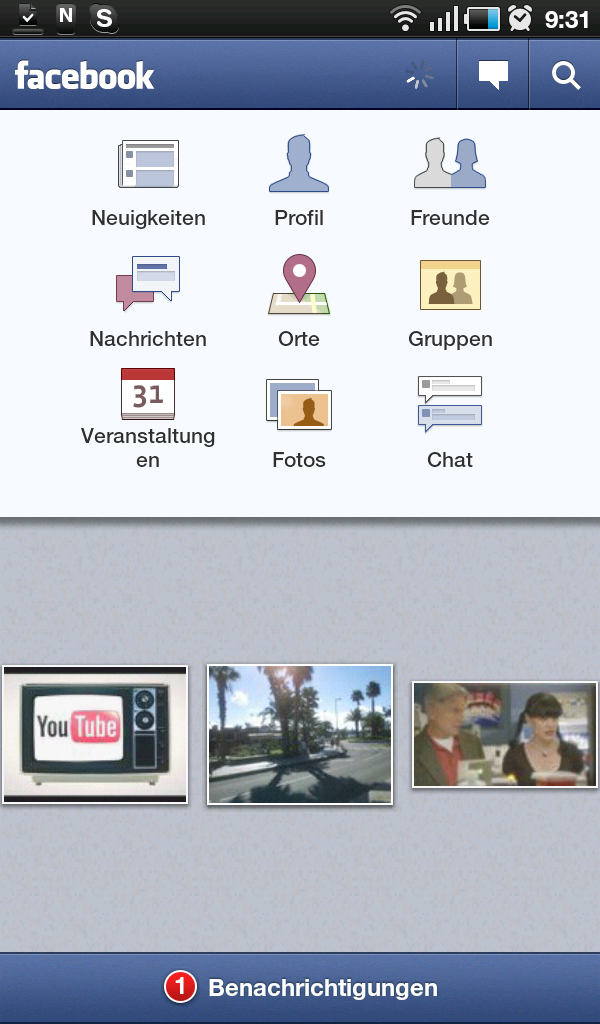
Task: Tap the alarm clock status icon
Action: pyautogui.click(x=520, y=18)
